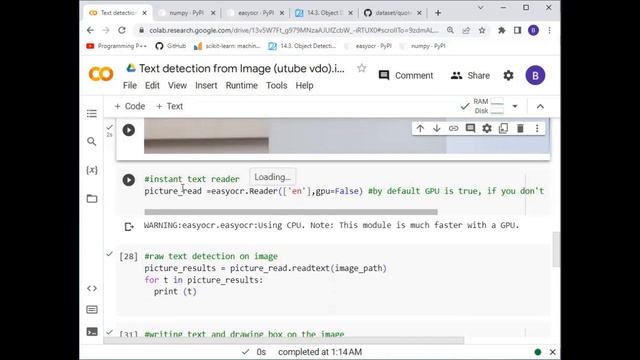The width and height of the screenshot is (640, 360).
Task: Open more cell actions menu
Action: tap(537, 128)
